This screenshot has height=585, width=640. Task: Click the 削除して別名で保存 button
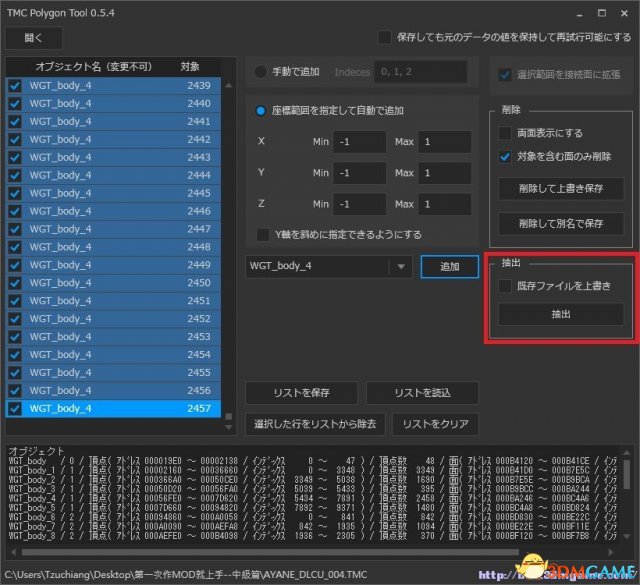pyautogui.click(x=560, y=223)
